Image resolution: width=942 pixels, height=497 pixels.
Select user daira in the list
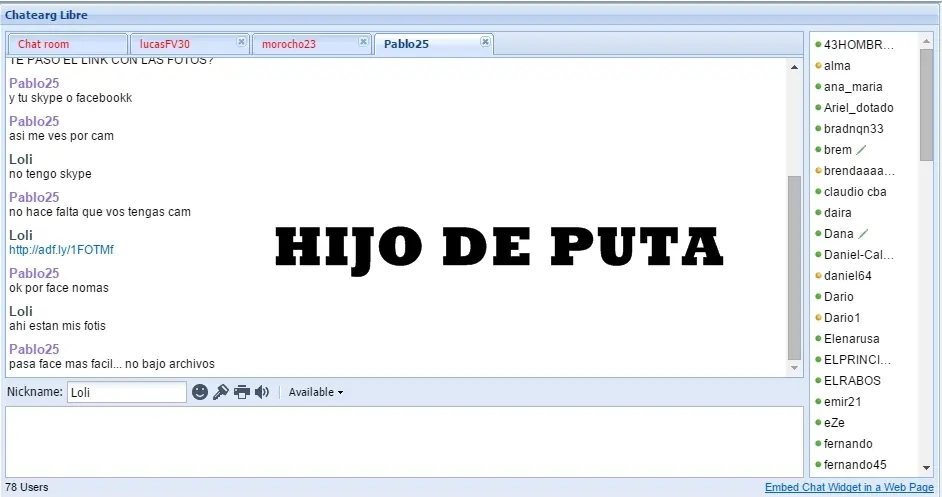pos(837,213)
